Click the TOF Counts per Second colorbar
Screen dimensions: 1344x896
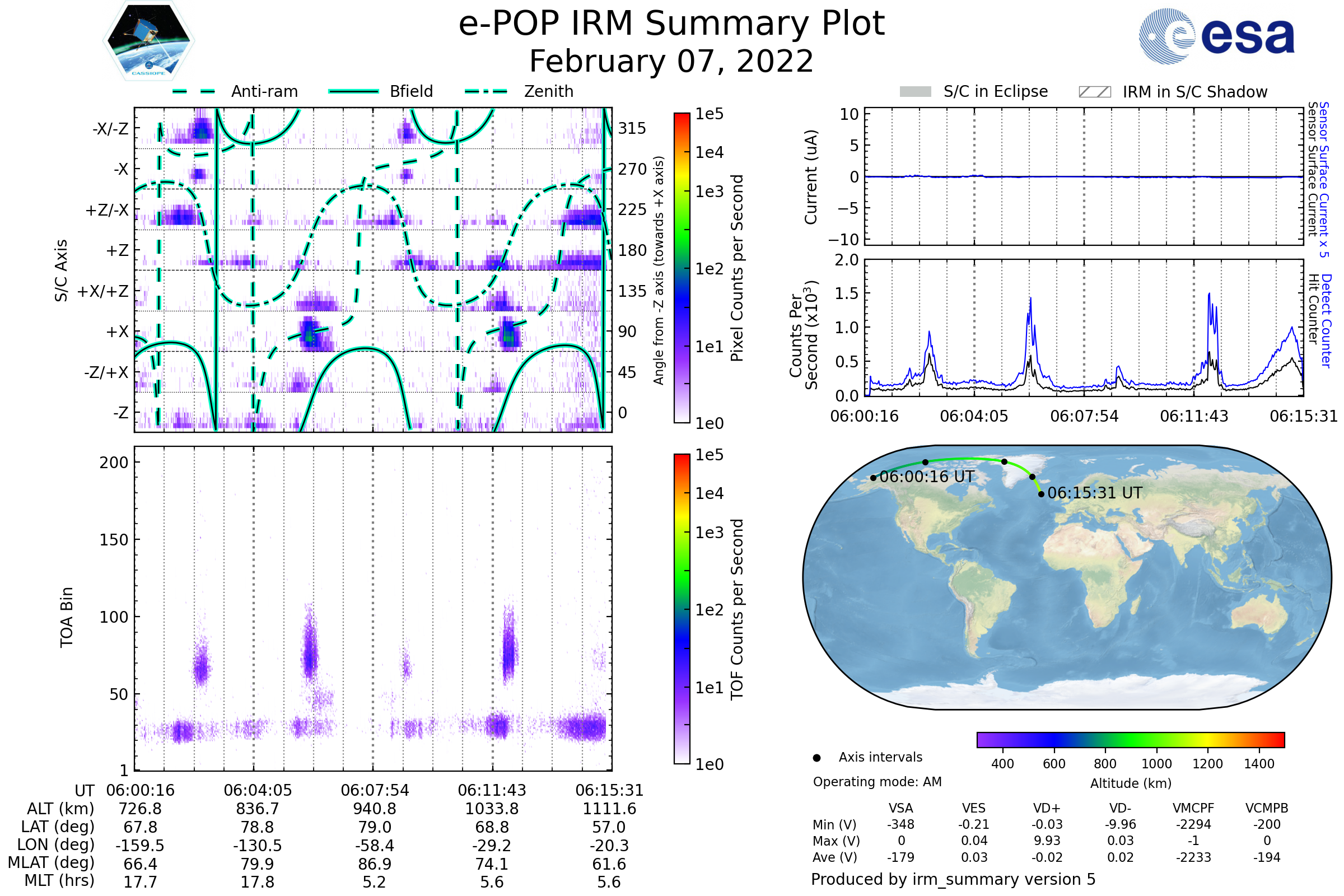pos(682,609)
